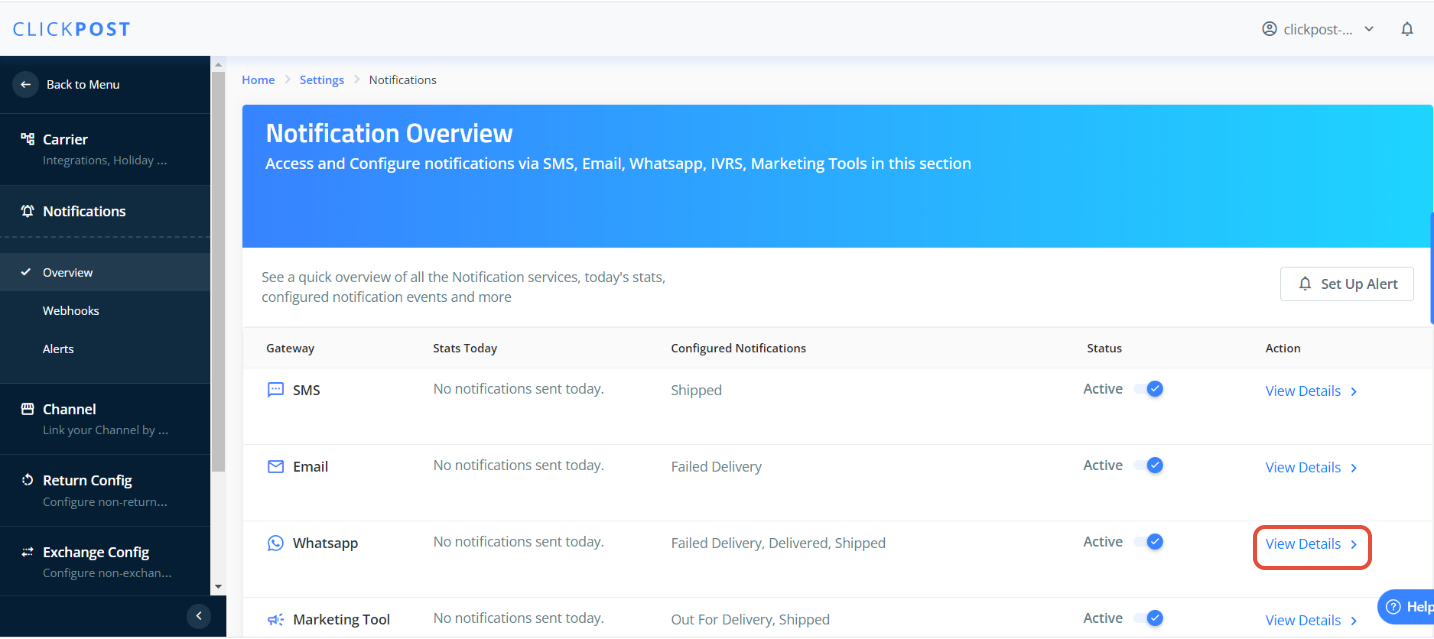Image resolution: width=1434 pixels, height=639 pixels.
Task: Click 'Failed Delivery' in the Email row
Action: [716, 467]
